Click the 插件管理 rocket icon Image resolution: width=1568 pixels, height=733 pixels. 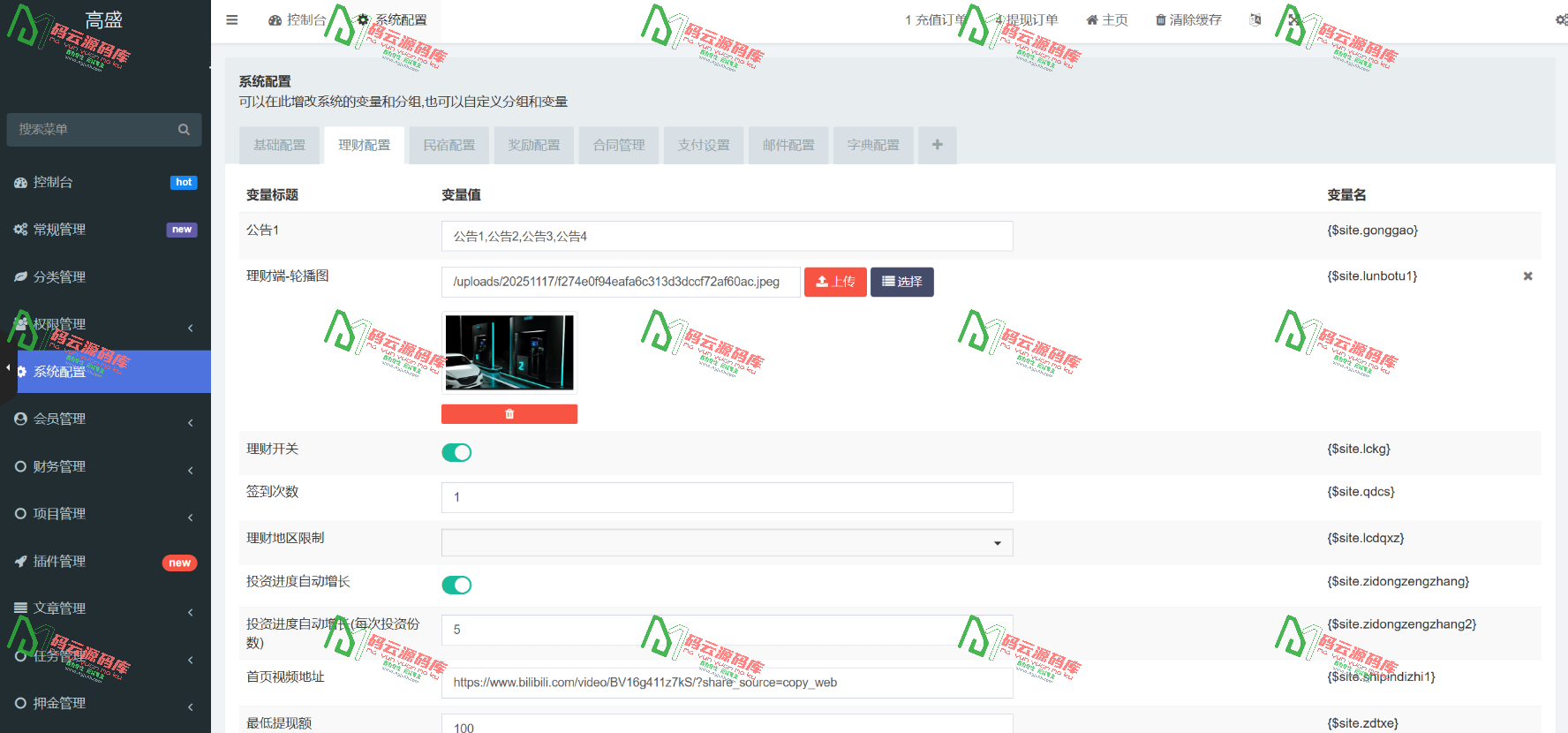(20, 561)
